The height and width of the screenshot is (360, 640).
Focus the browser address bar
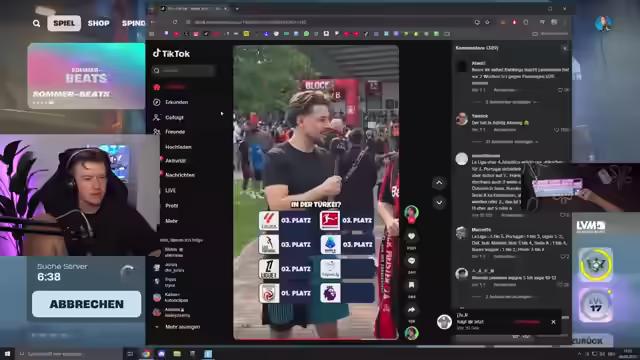[327, 22]
